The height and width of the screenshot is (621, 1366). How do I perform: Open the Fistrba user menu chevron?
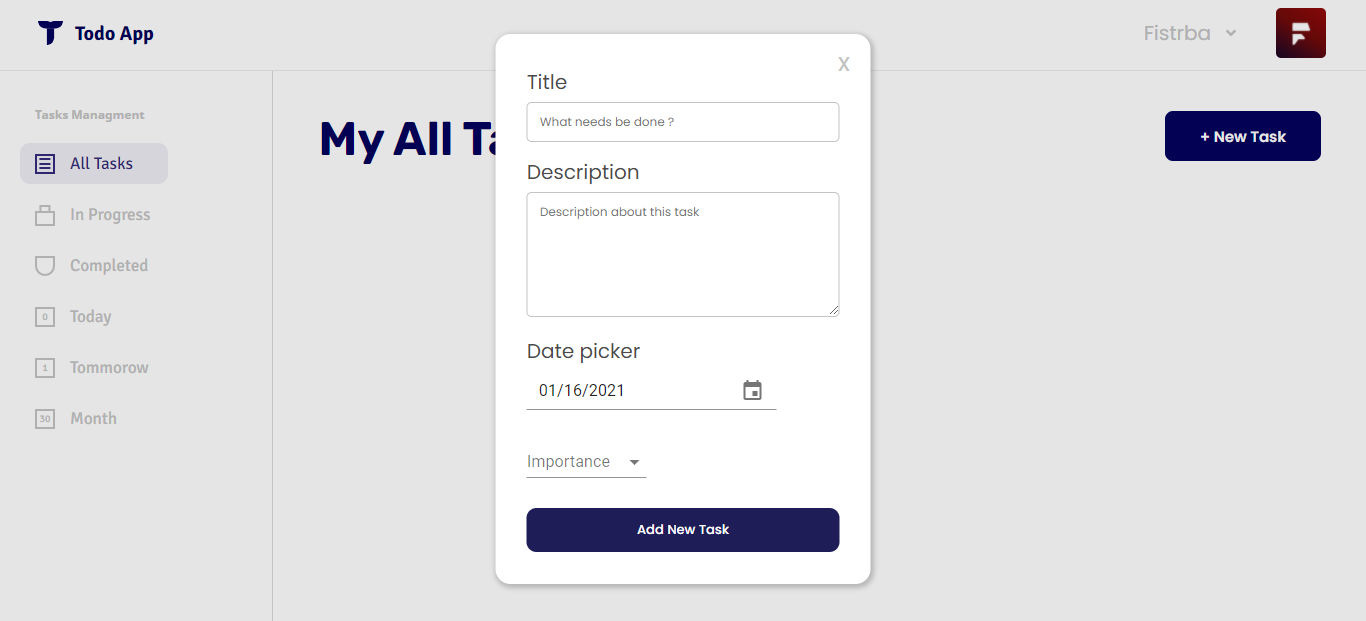click(x=1231, y=33)
